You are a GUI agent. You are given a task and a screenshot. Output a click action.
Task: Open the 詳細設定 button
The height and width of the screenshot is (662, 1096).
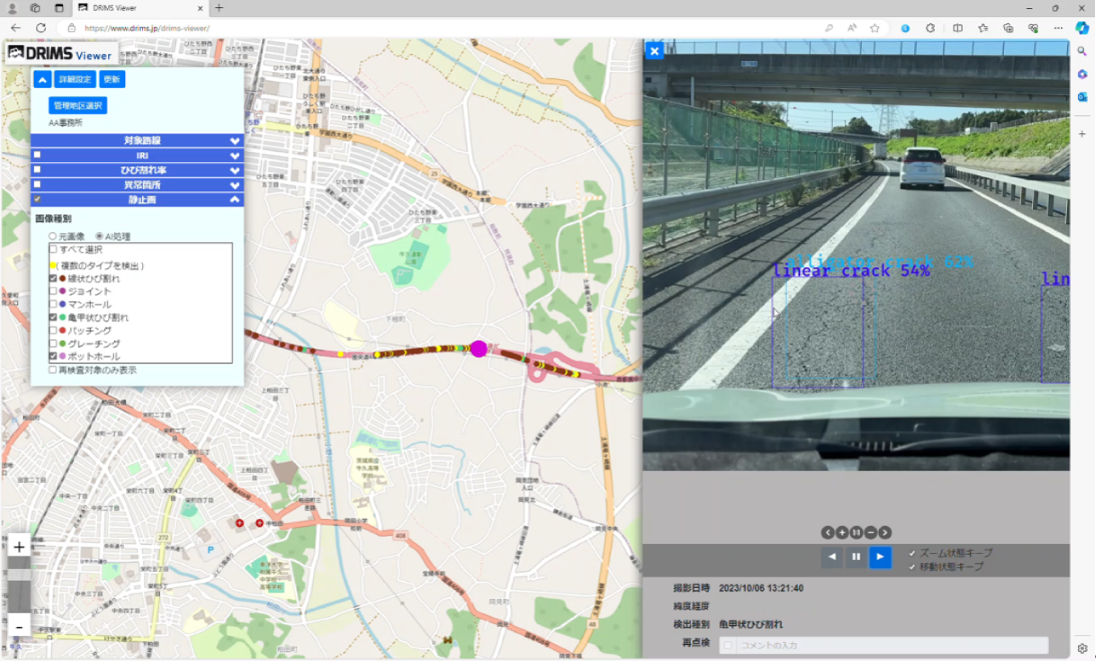(x=75, y=80)
